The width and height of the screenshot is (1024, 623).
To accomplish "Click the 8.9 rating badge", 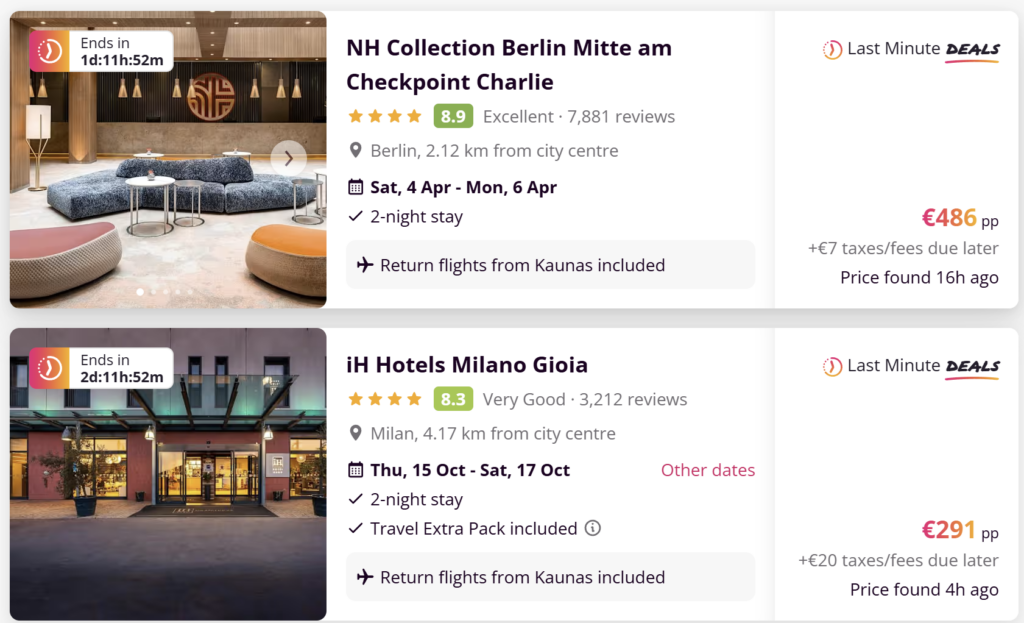I will [x=453, y=116].
